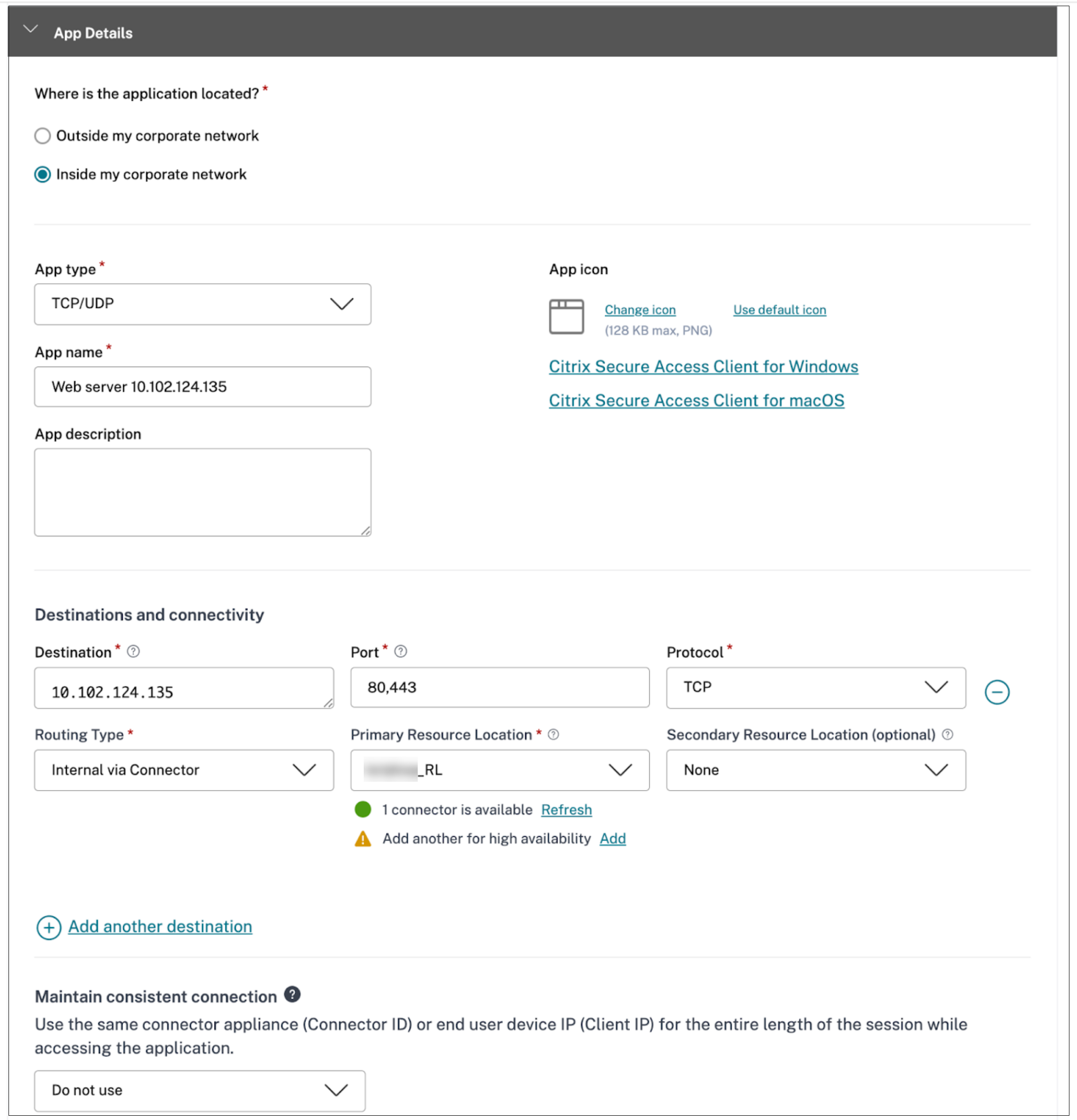Click the Destination help question icon

(x=133, y=651)
